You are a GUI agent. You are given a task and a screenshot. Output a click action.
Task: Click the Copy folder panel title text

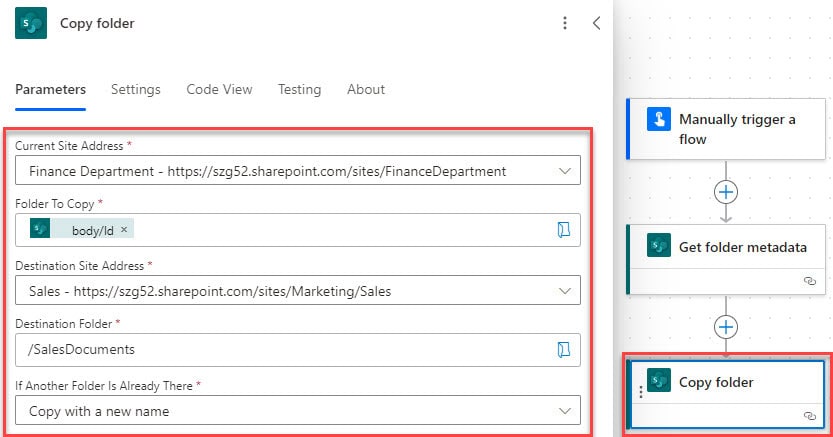point(97,23)
